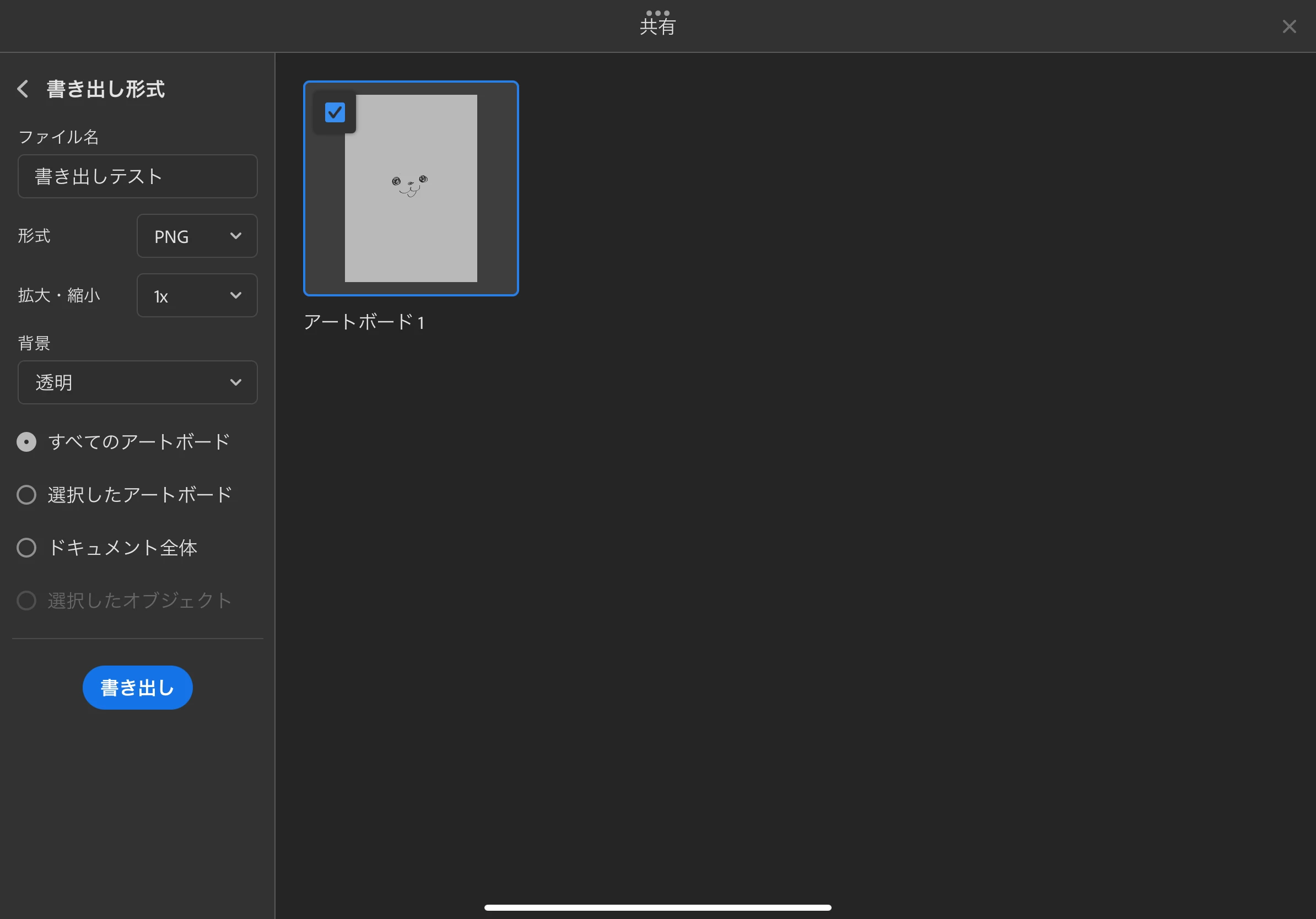Click the アートボード 1 label
Image resolution: width=1316 pixels, height=919 pixels.
[363, 322]
